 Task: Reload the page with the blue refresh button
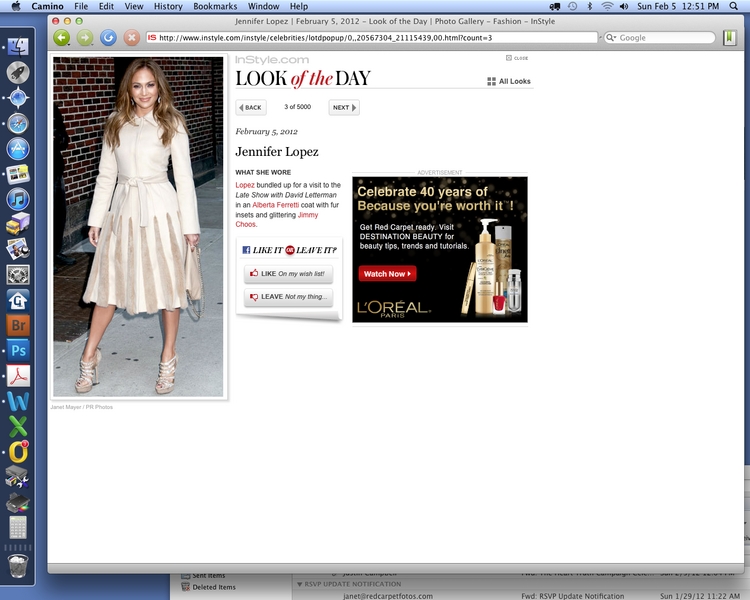(109, 37)
